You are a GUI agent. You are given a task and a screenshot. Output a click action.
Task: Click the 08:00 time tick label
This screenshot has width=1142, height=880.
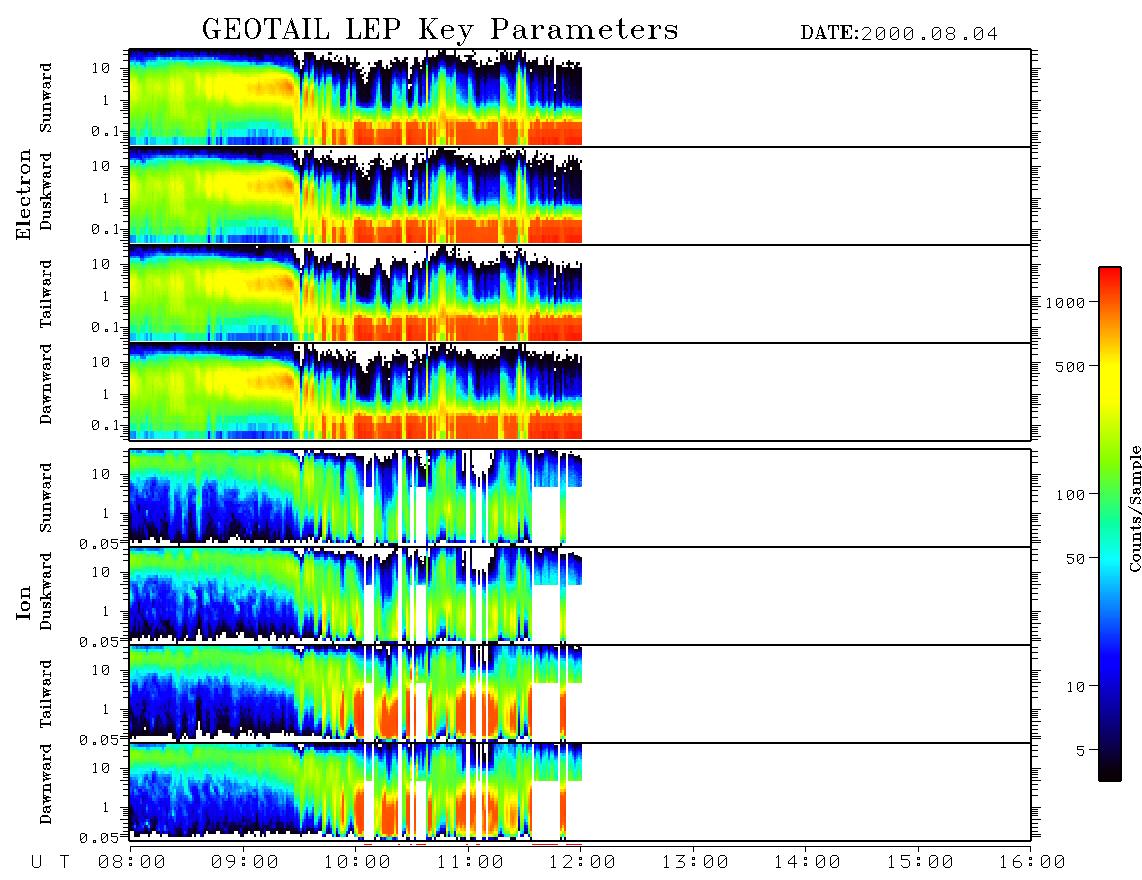tap(131, 863)
